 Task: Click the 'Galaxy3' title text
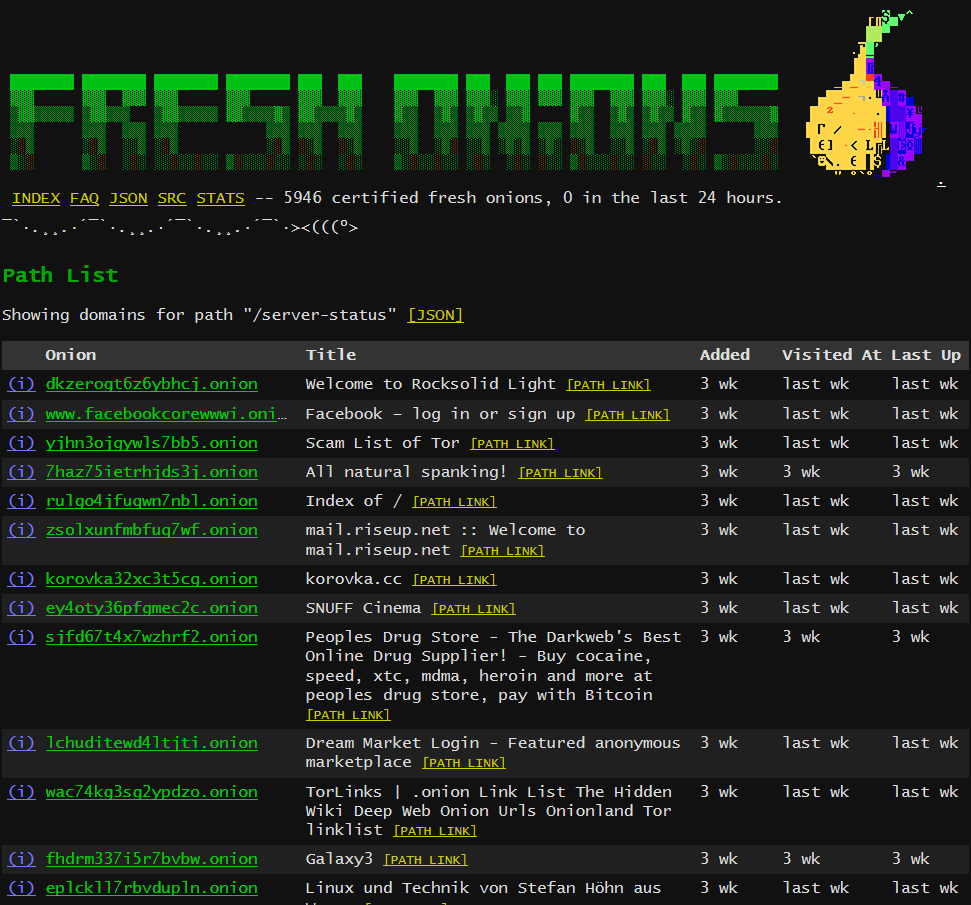pyautogui.click(x=339, y=859)
